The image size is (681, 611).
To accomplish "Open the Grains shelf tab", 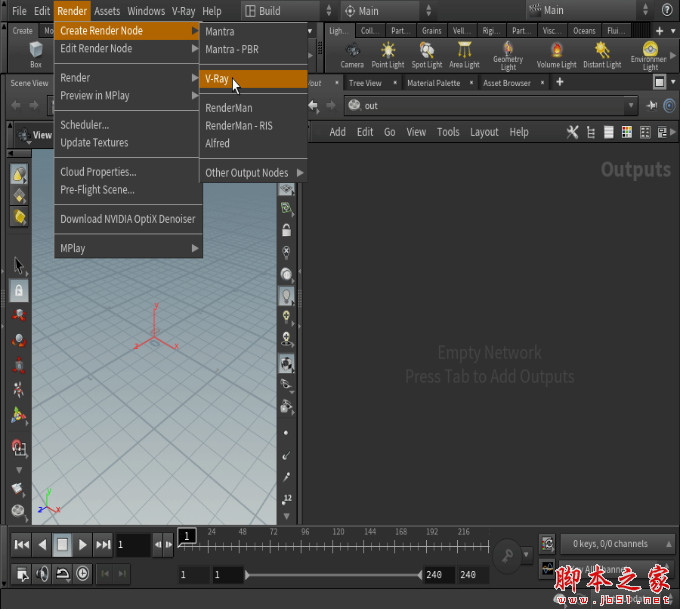I will (431, 31).
